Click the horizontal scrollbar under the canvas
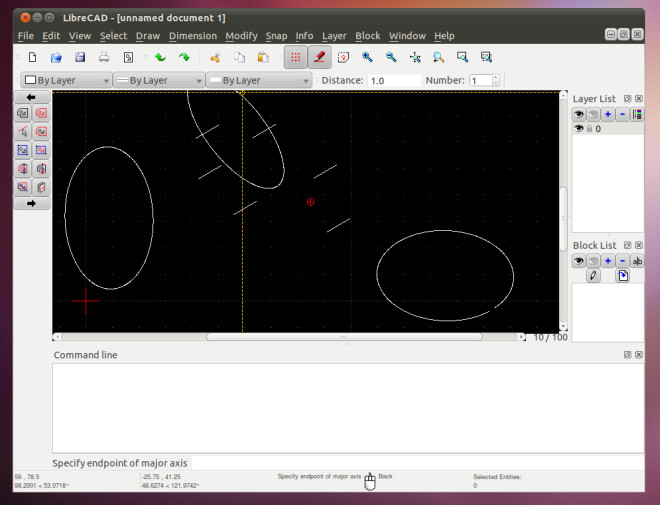This screenshot has width=660, height=505. [x=343, y=337]
